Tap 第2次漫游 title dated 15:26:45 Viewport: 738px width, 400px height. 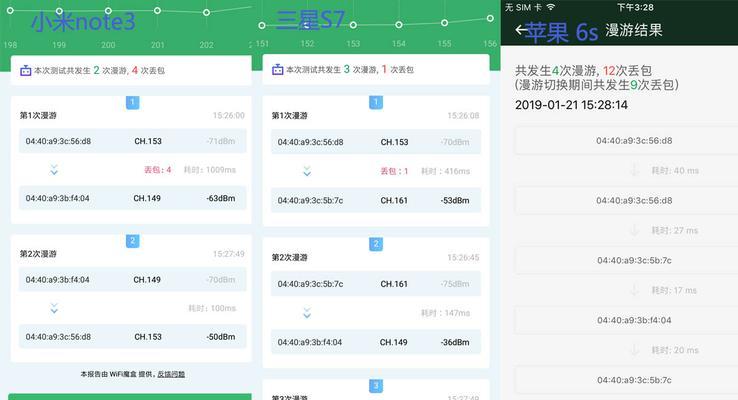(x=289, y=257)
